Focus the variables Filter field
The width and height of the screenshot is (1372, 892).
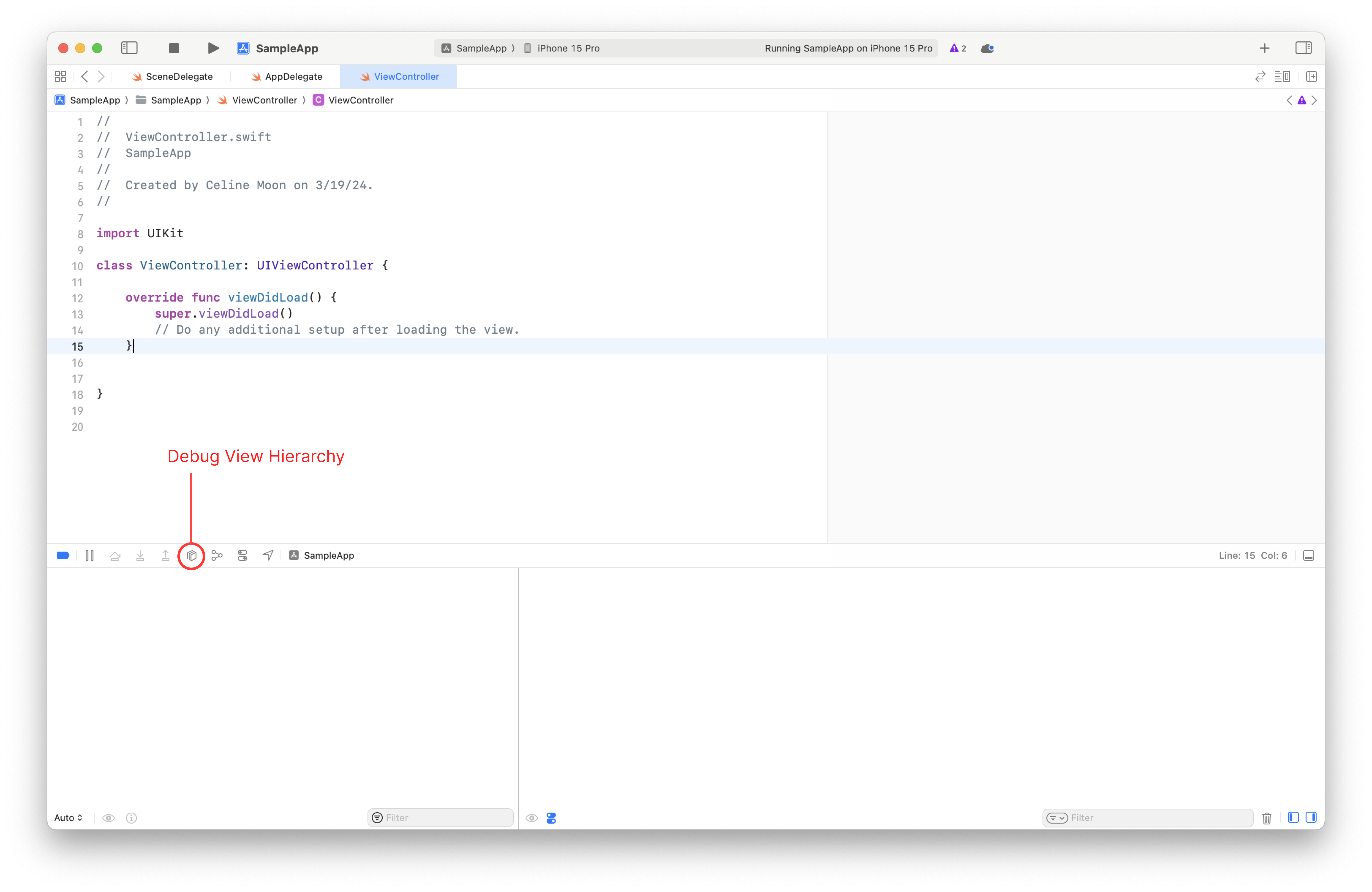pos(440,818)
